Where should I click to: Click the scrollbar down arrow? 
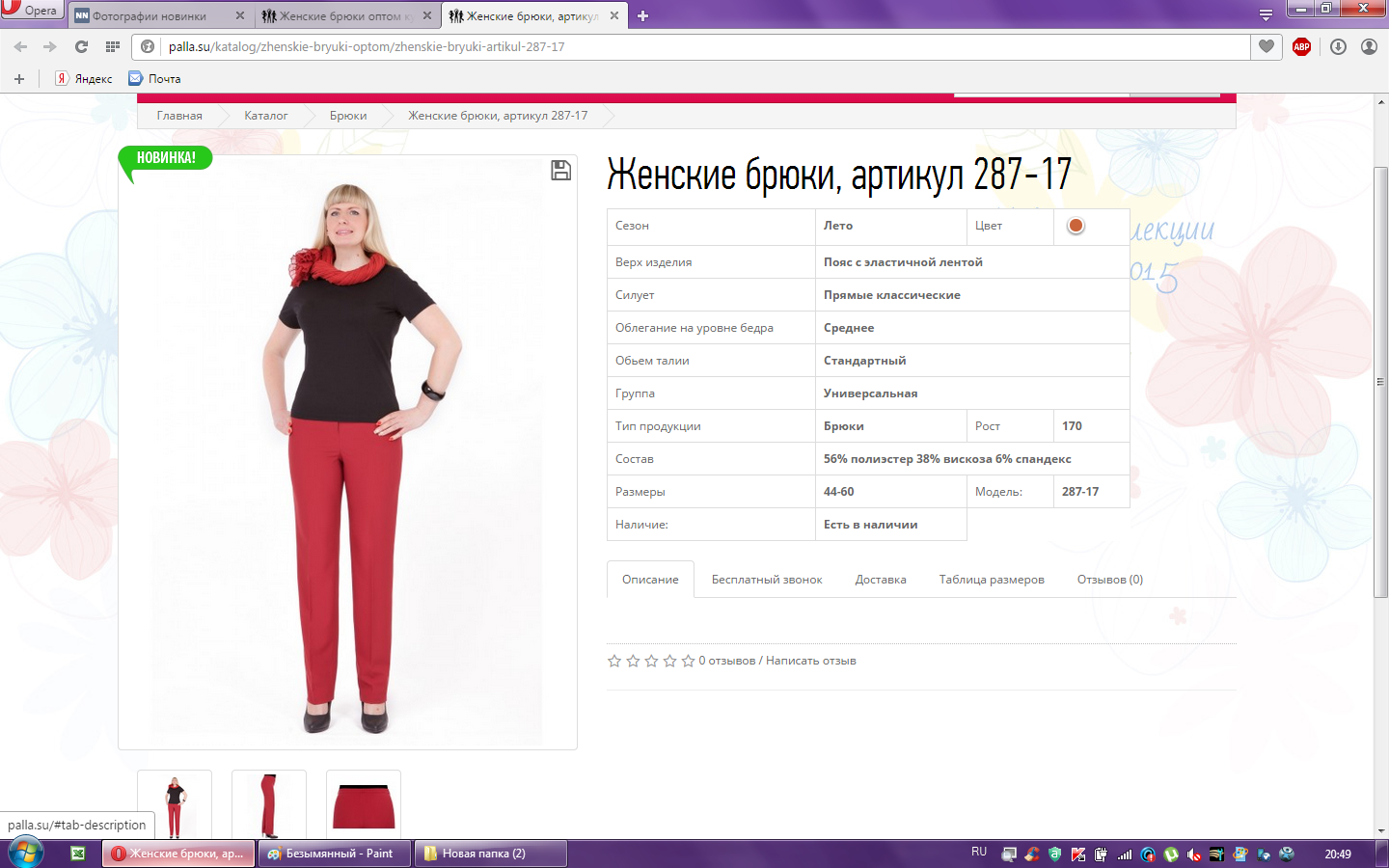(x=1381, y=830)
